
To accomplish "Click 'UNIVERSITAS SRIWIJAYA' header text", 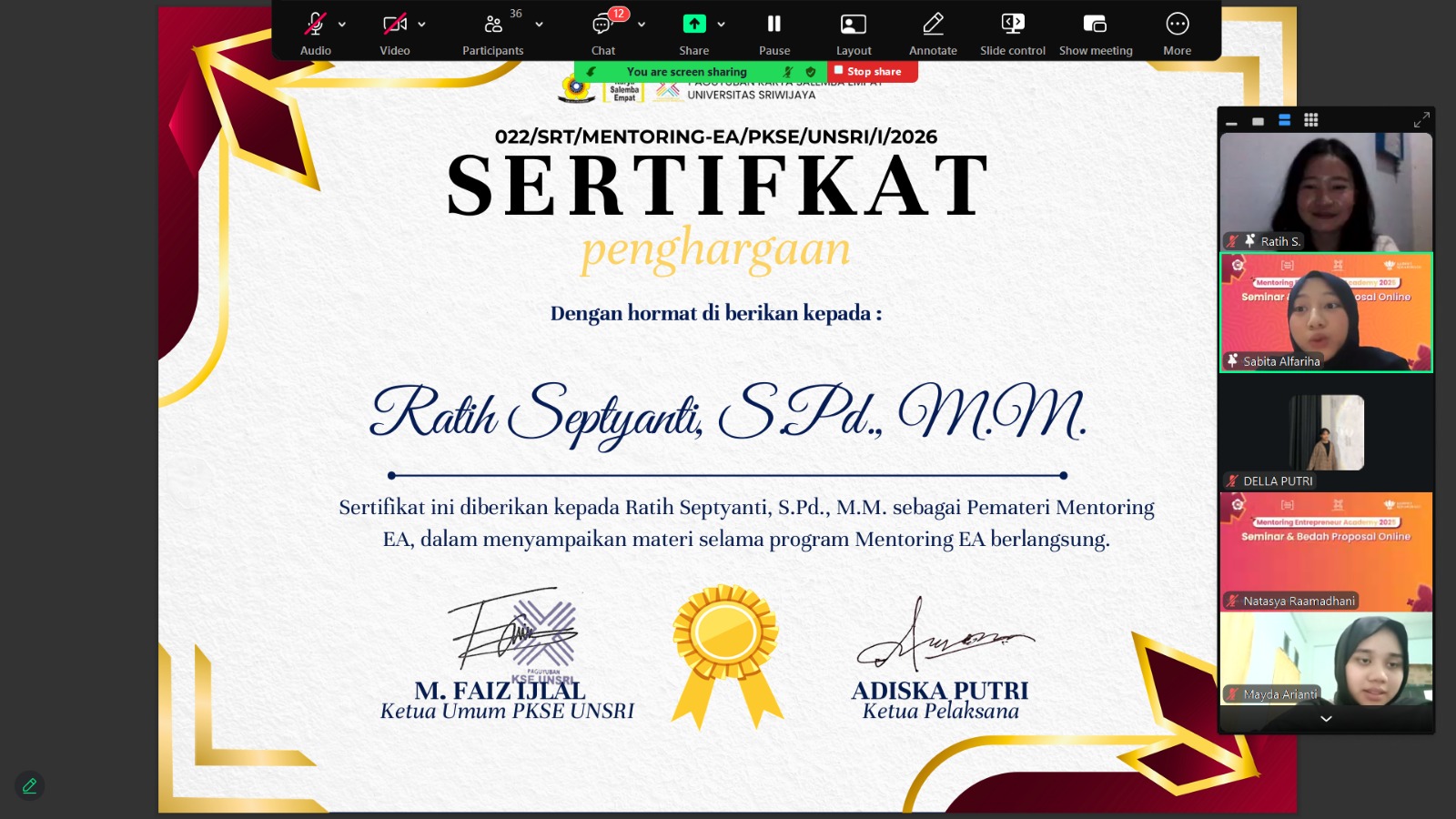I will tap(751, 95).
